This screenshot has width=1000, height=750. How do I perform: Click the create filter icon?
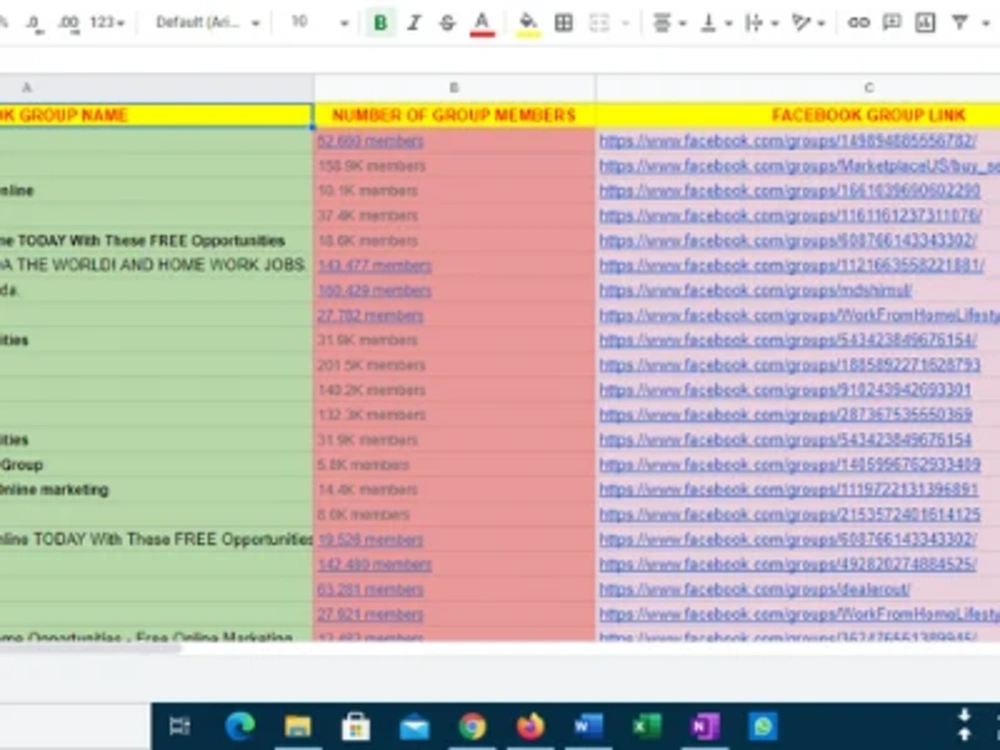(959, 23)
